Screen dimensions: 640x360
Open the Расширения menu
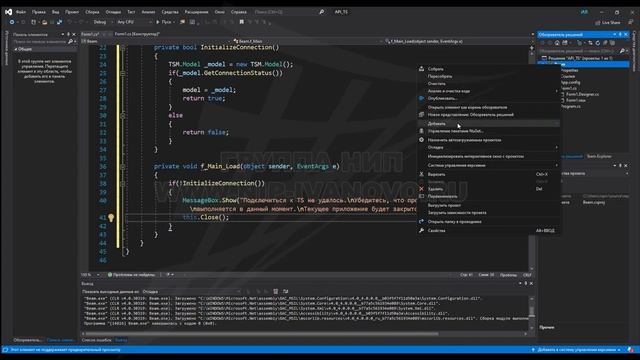tap(196, 12)
